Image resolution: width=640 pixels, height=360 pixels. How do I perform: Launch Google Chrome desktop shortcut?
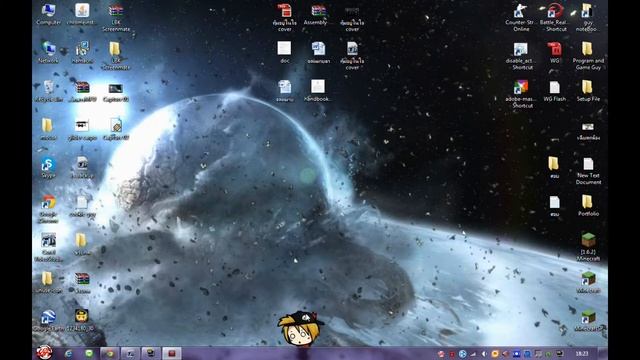(x=49, y=208)
